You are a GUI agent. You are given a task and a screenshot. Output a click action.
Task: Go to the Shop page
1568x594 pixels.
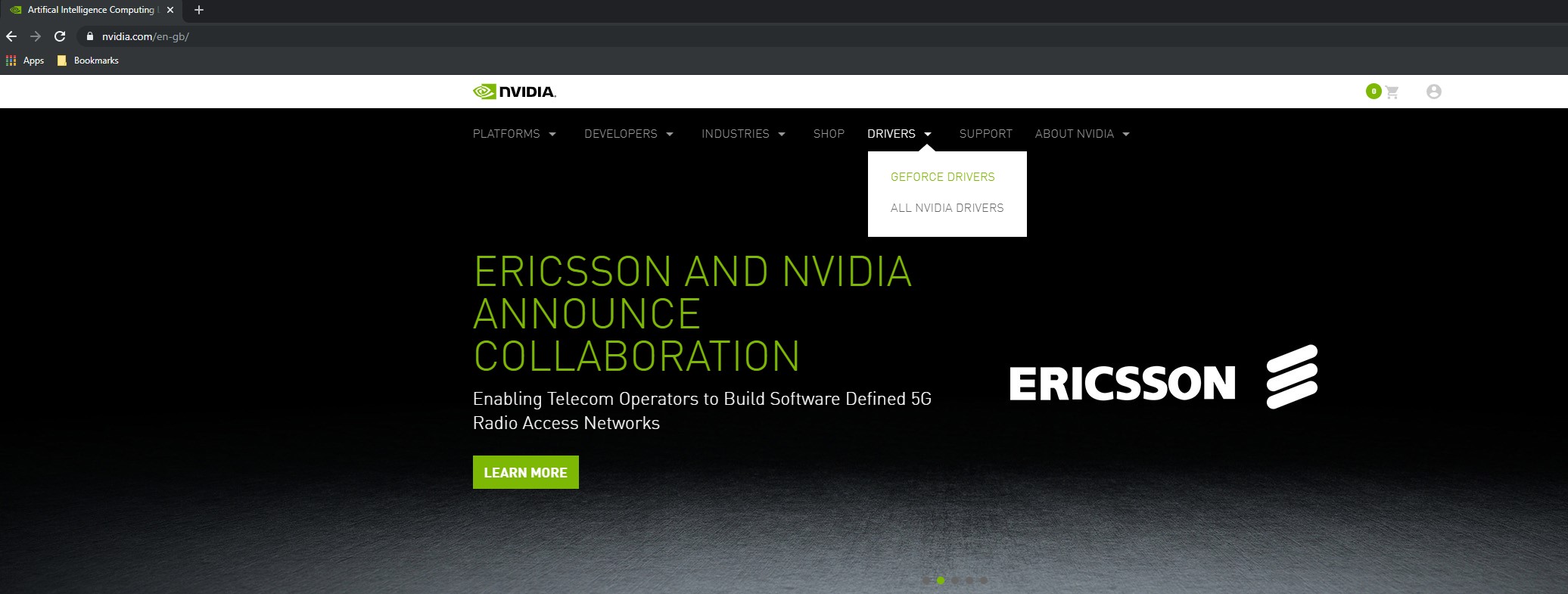coord(829,134)
